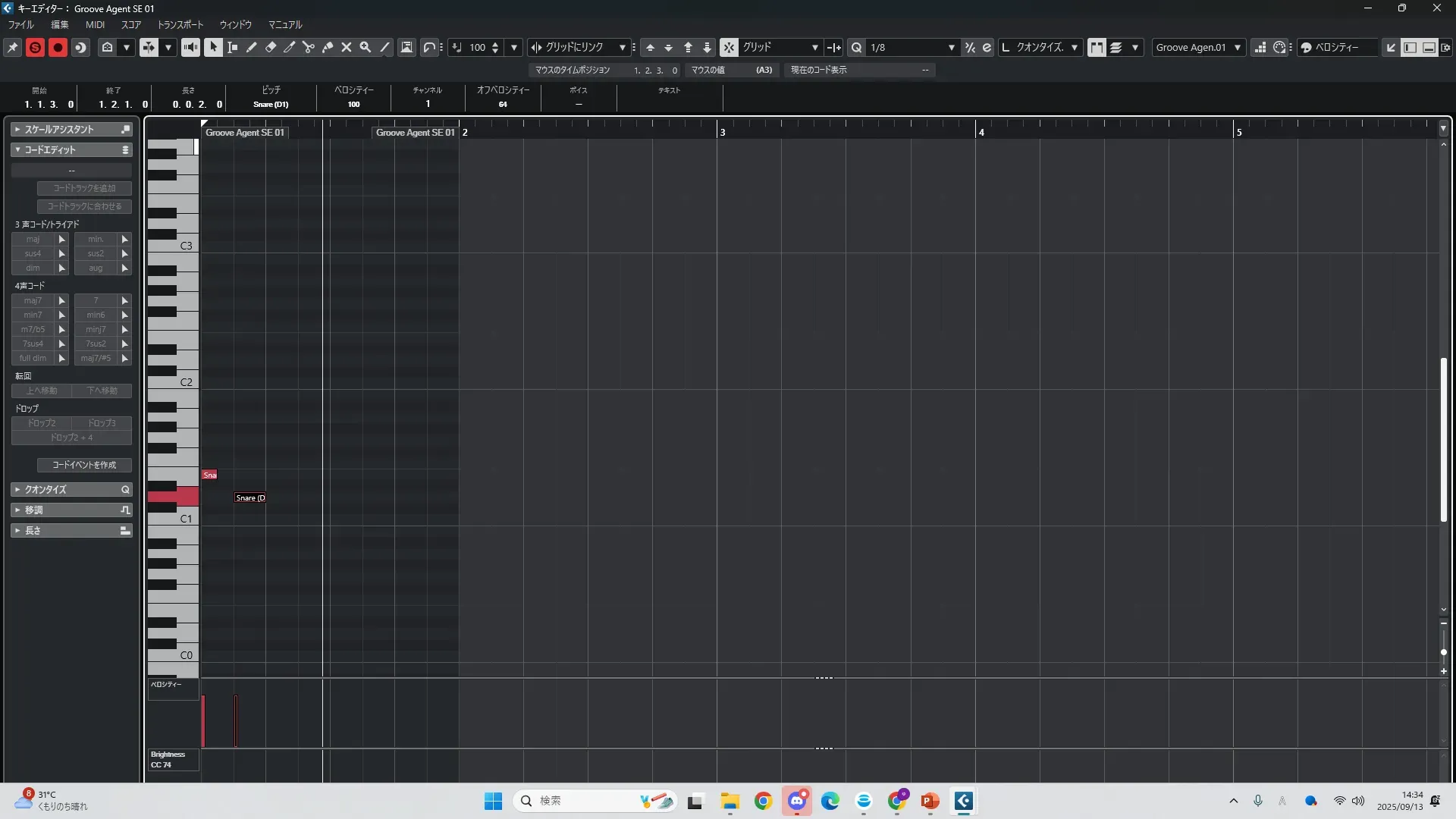Toggle acoustic feedback speaker icon
This screenshot has width=1456, height=819.
tap(190, 47)
